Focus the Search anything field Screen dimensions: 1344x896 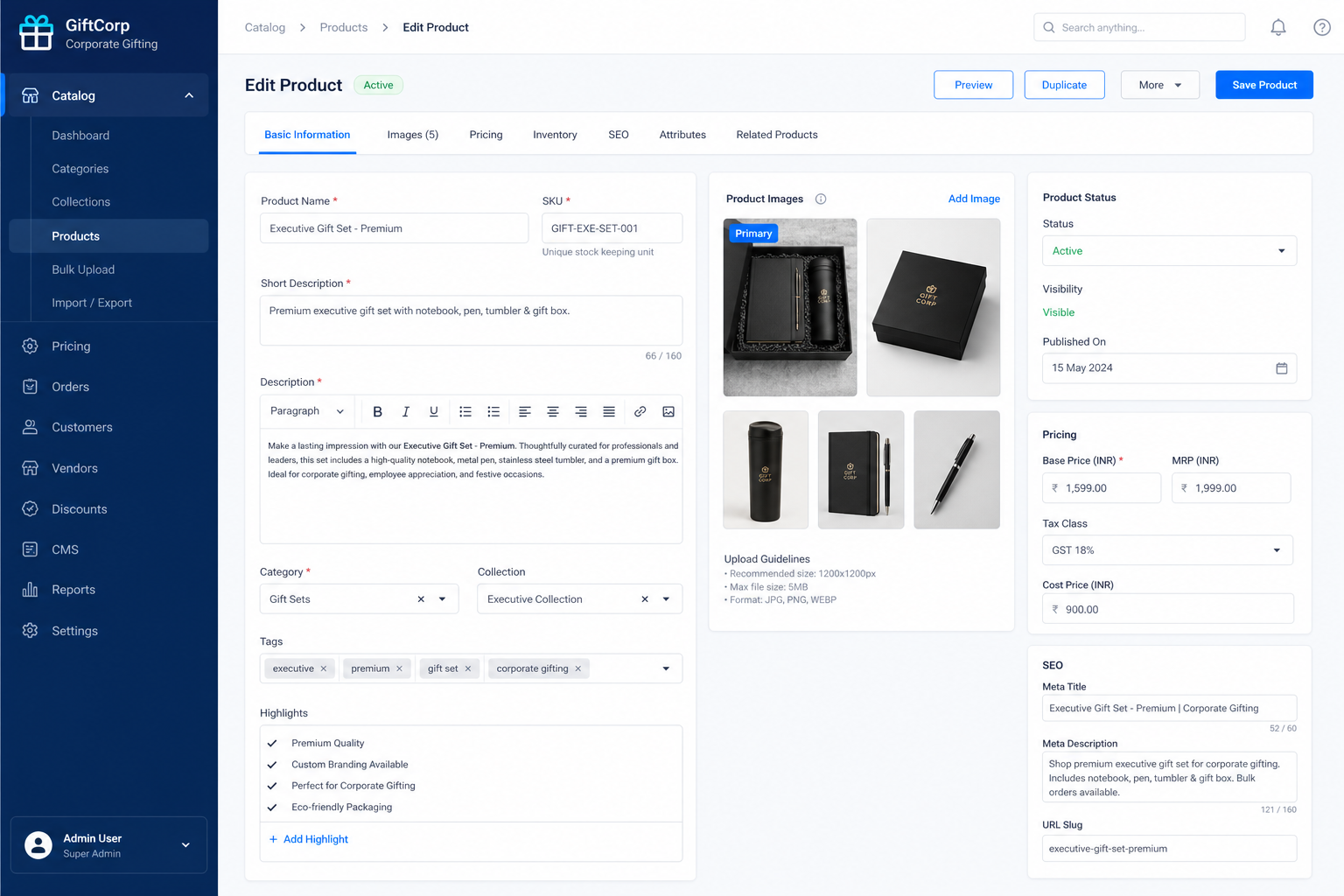click(1139, 27)
